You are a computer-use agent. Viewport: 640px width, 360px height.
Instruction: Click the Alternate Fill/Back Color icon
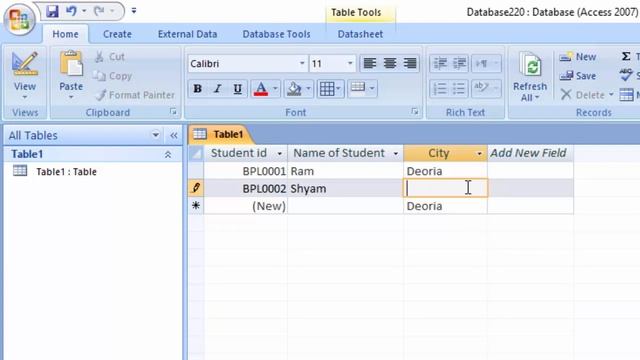[x=358, y=88]
